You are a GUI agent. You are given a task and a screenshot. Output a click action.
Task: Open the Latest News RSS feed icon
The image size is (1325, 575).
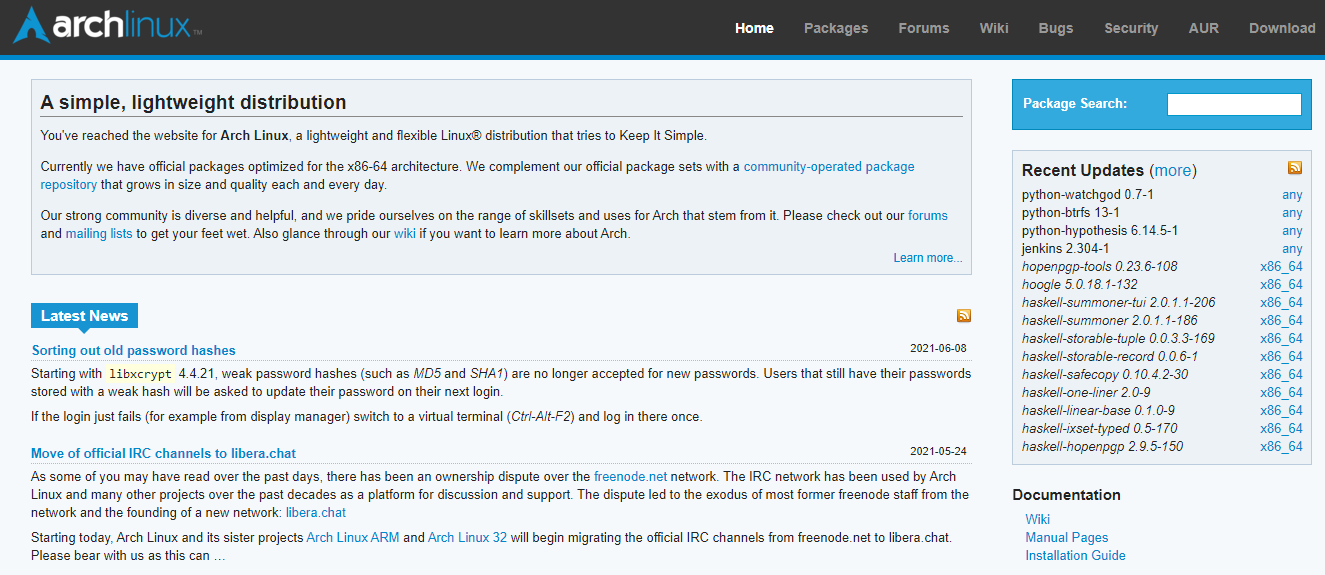tap(964, 316)
